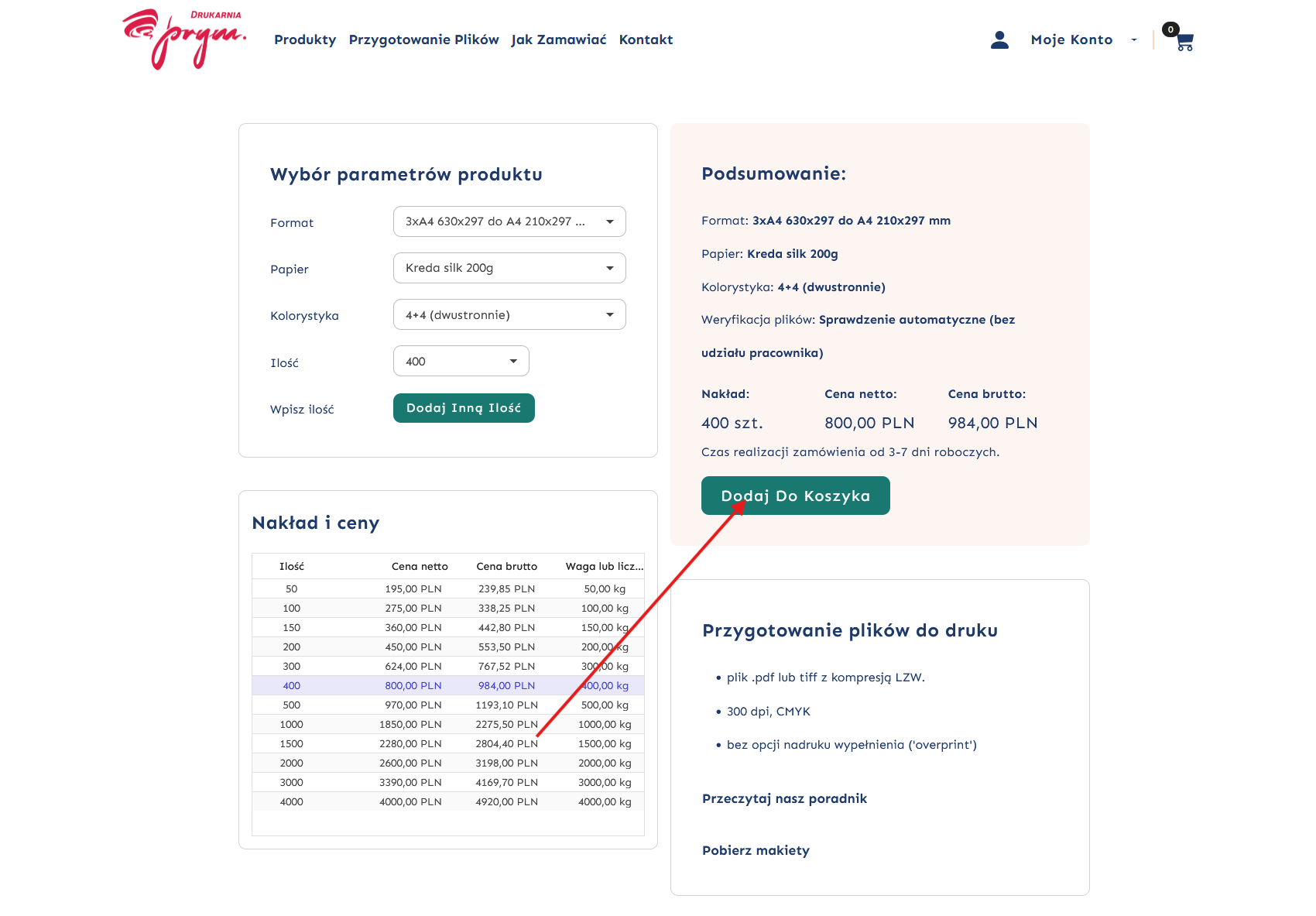The height and width of the screenshot is (916, 1316).
Task: Choose the 50 quantity row in table
Action: pyautogui.click(x=447, y=589)
